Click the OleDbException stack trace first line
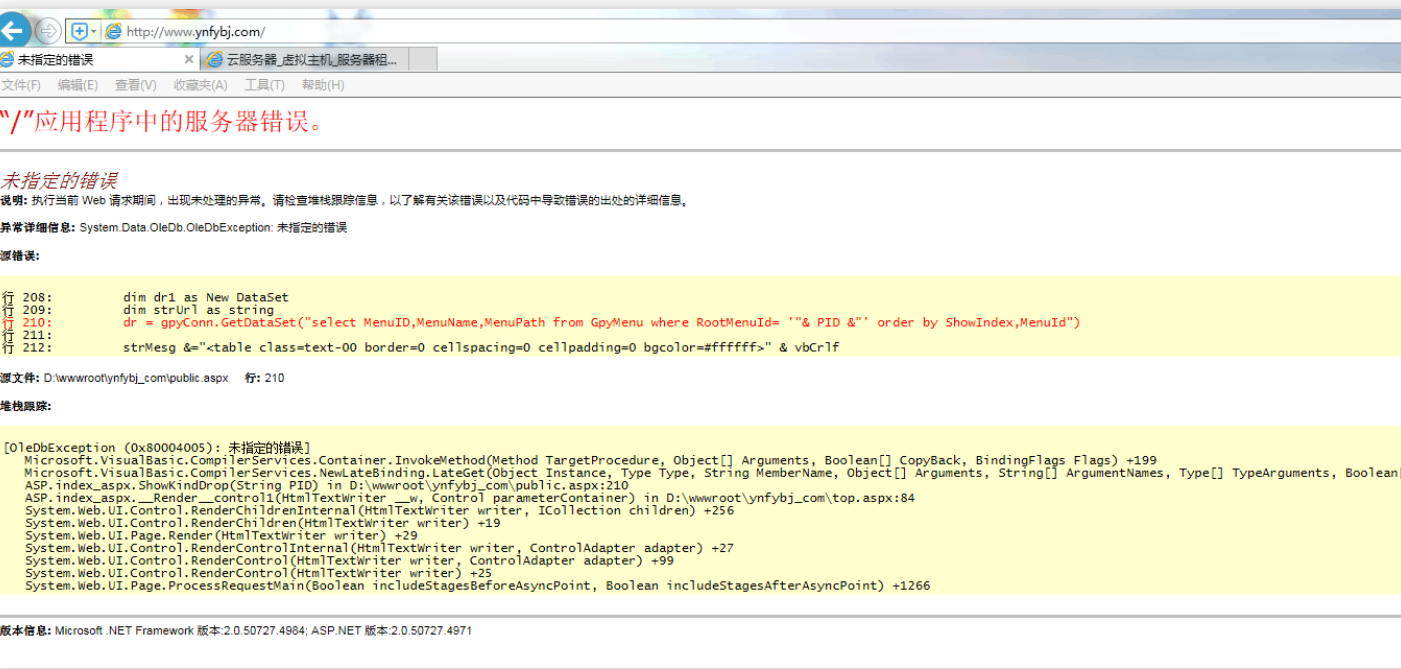 (x=157, y=447)
